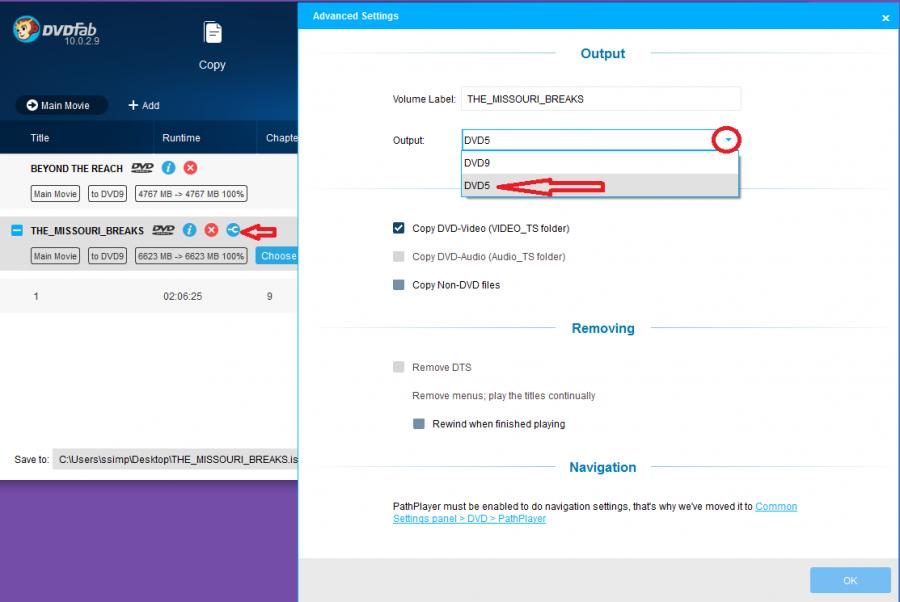Image resolution: width=900 pixels, height=602 pixels.
Task: Edit the Volume Label field
Action: click(x=601, y=99)
